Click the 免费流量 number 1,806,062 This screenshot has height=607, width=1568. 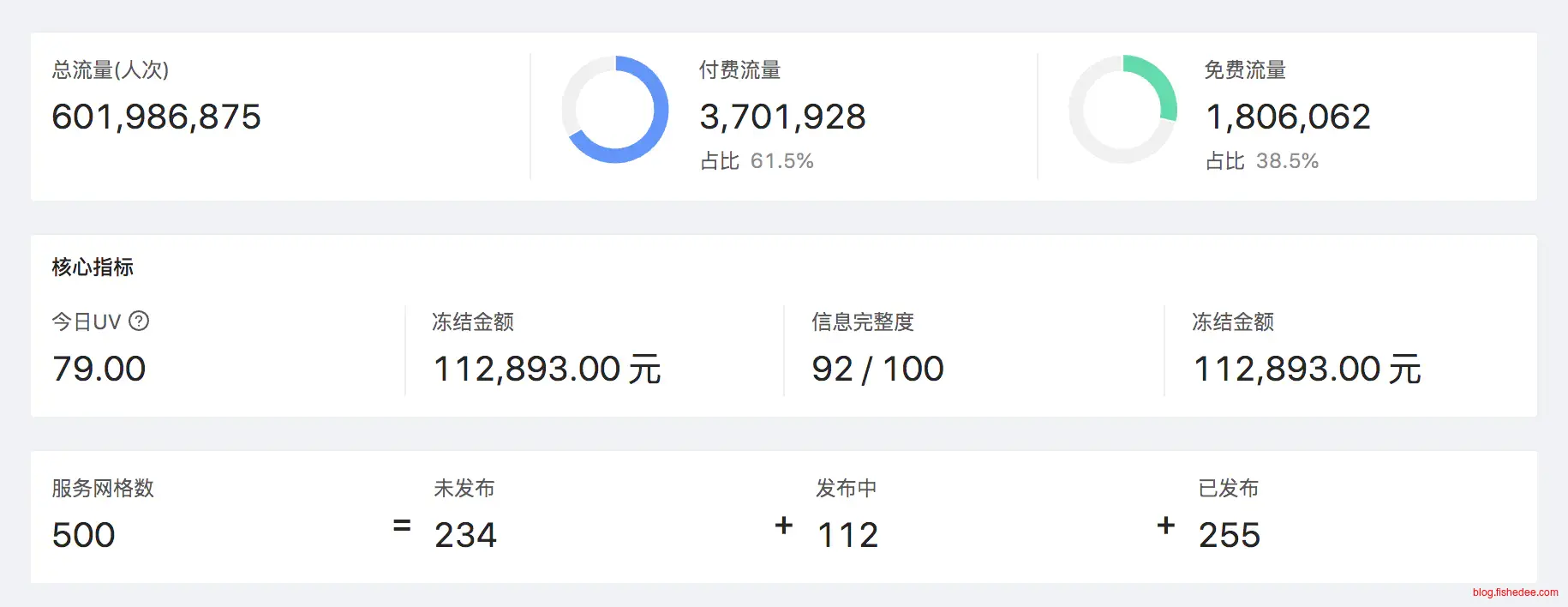click(x=1288, y=117)
